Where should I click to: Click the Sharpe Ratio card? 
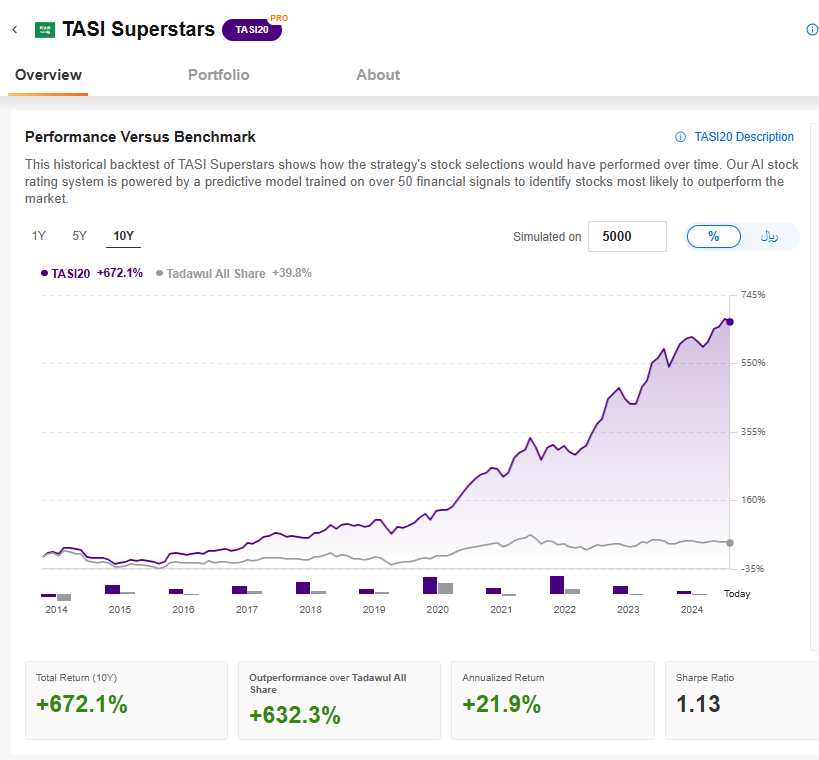(742, 700)
